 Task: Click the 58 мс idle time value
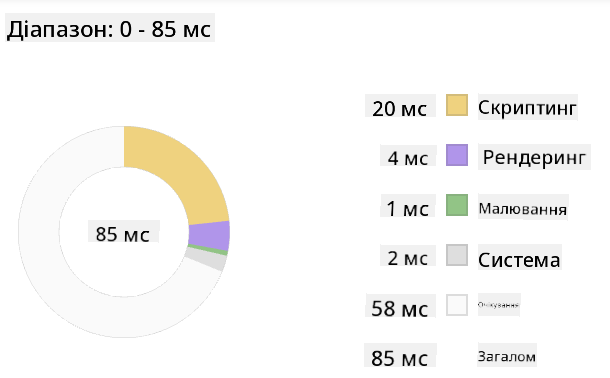pos(400,309)
